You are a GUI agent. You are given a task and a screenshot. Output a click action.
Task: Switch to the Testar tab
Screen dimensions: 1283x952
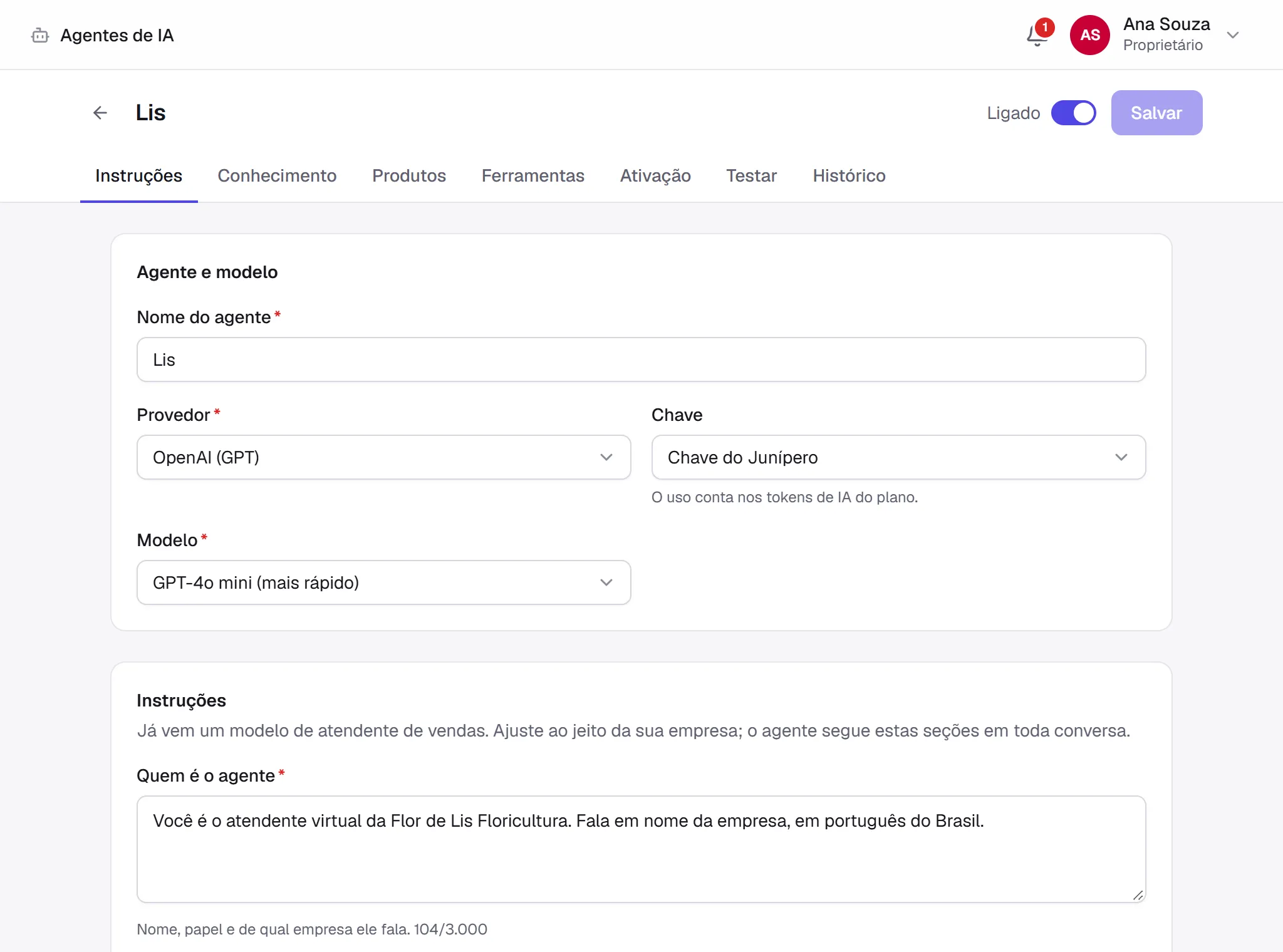tap(751, 176)
